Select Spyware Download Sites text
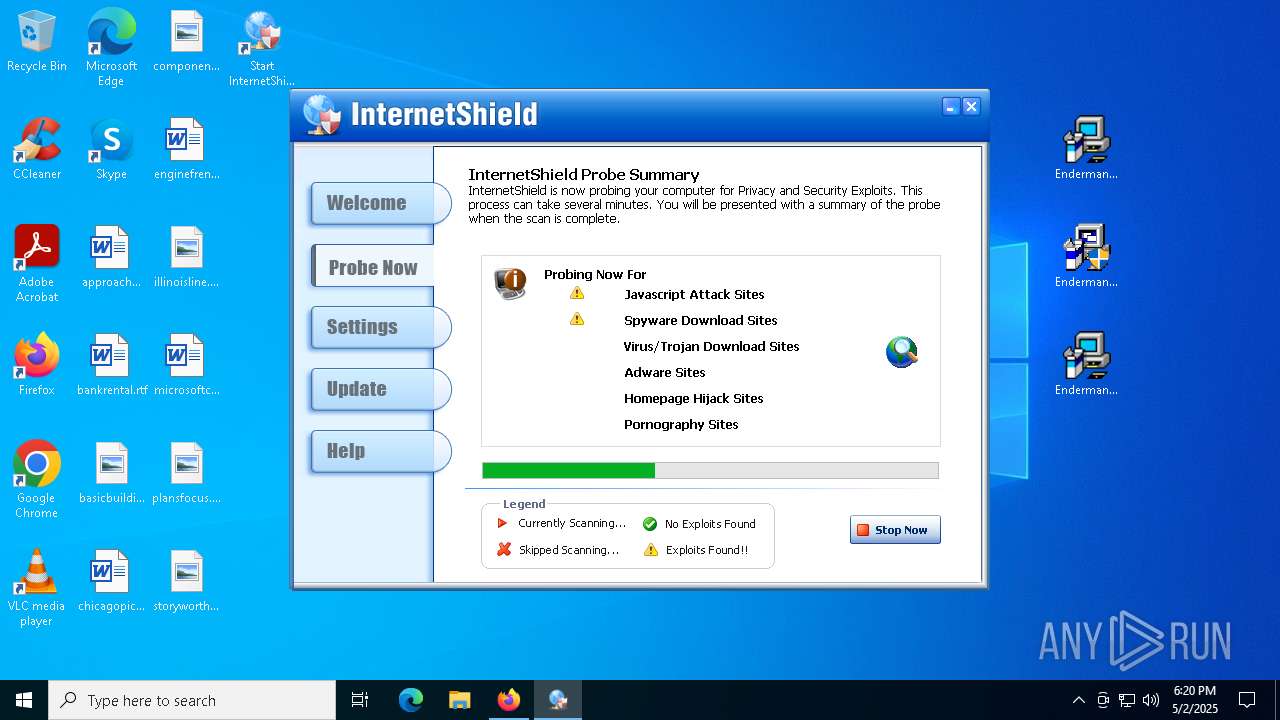 coord(700,320)
